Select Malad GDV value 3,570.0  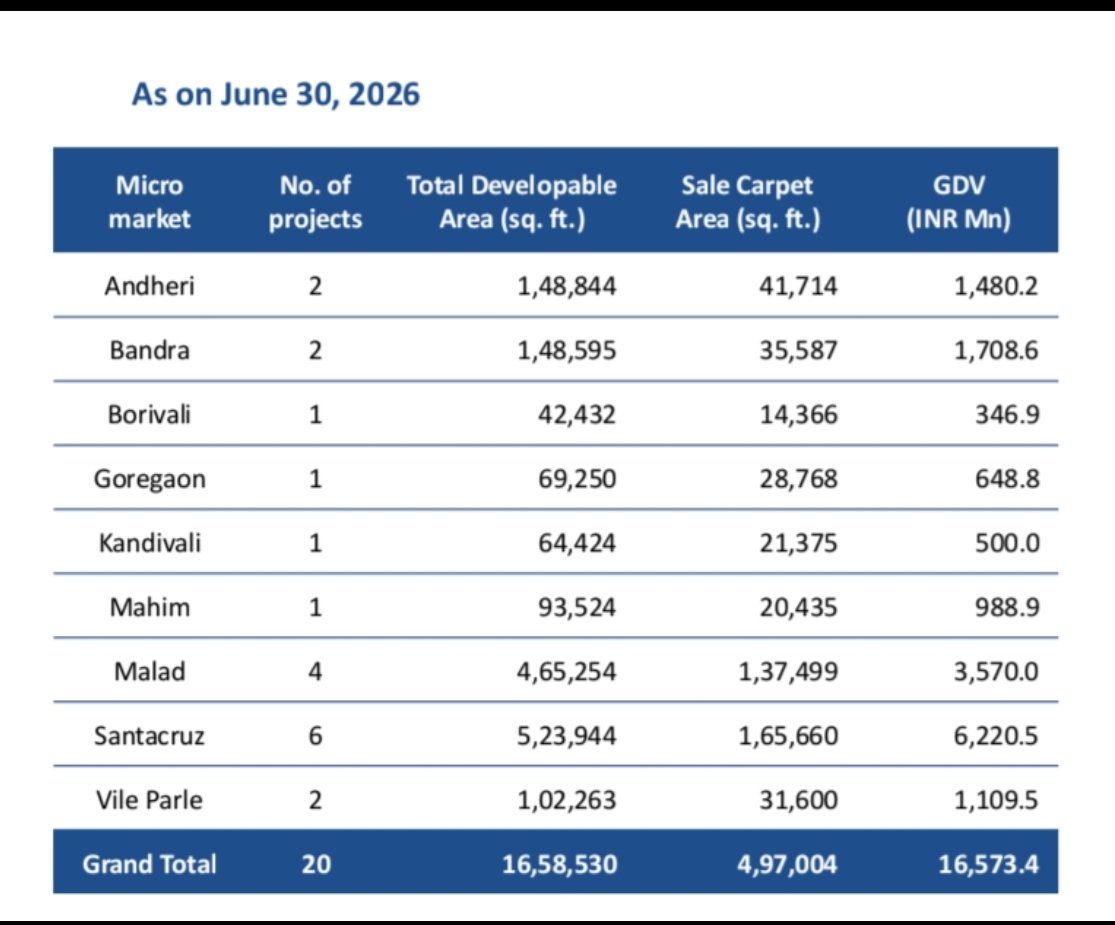tap(996, 672)
